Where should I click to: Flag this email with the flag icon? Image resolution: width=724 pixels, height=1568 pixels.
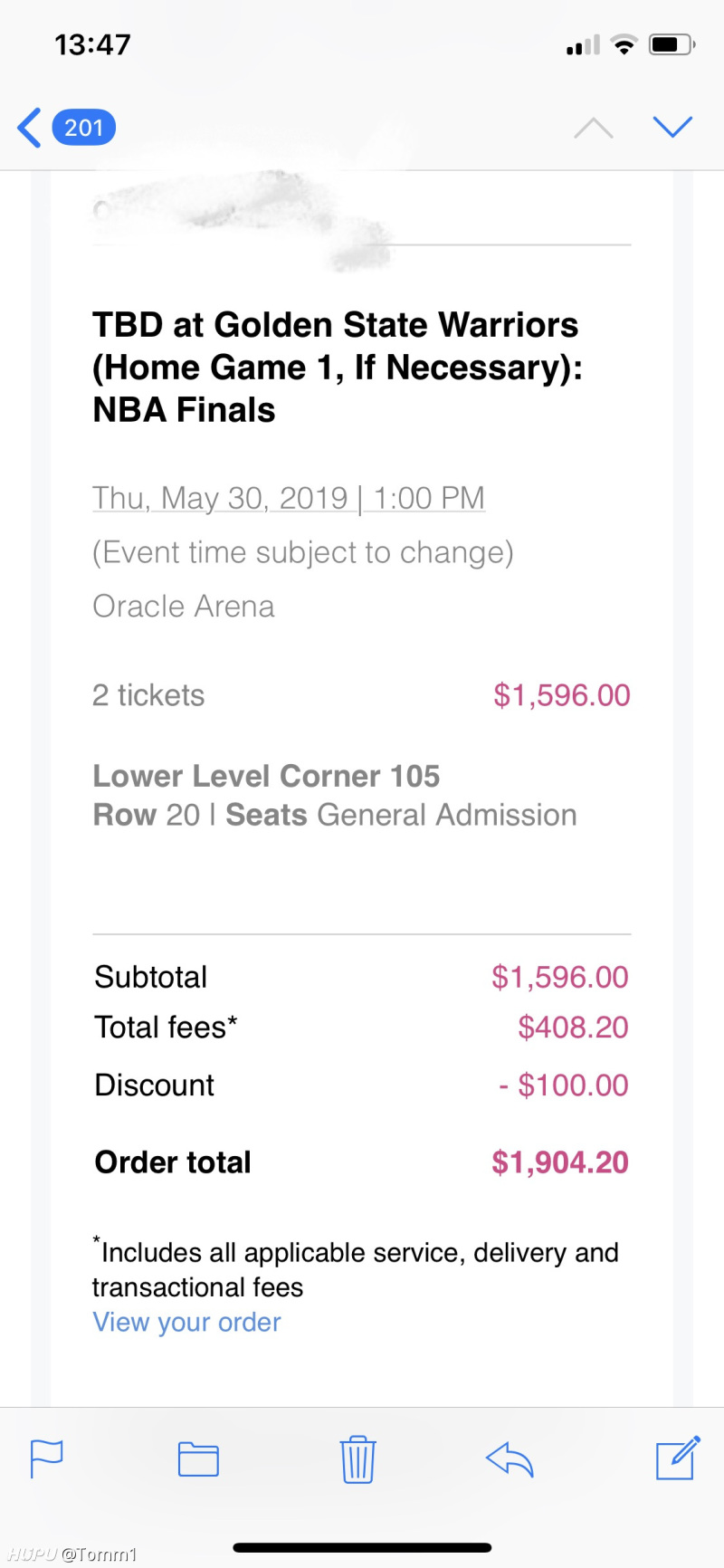[47, 1458]
